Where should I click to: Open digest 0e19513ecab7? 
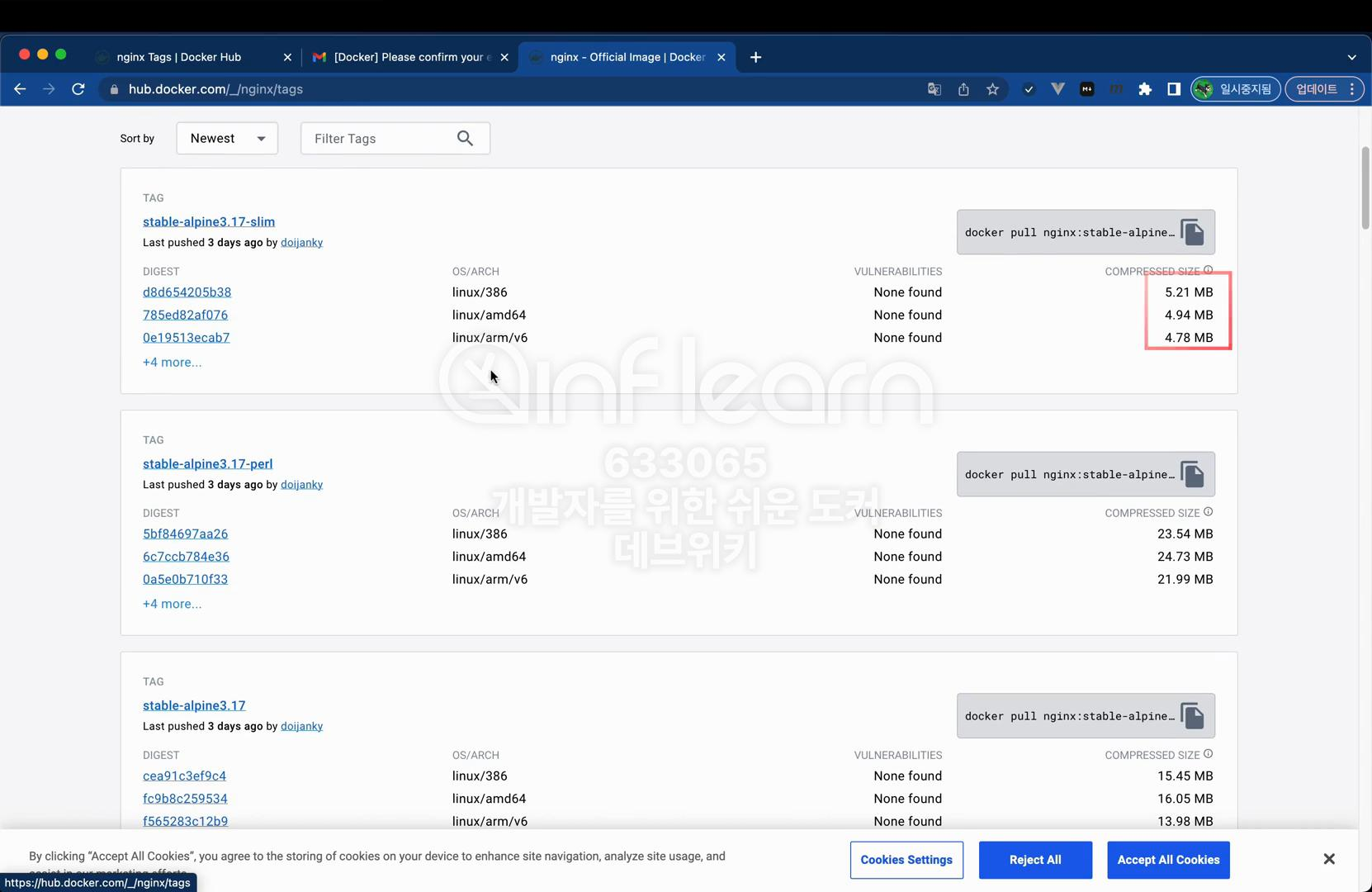[x=186, y=338]
